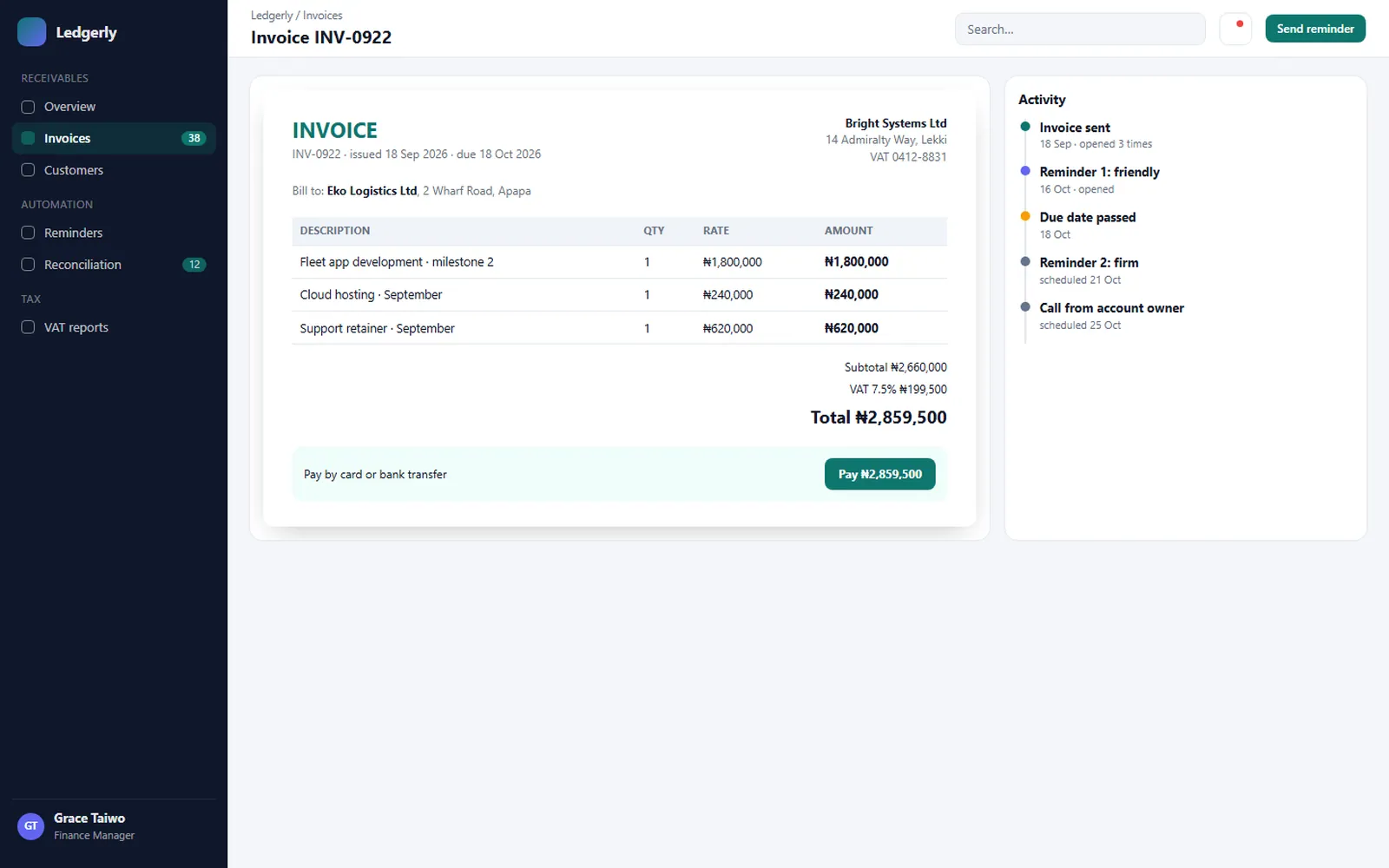Click the Reminder 2: firm timeline dot

coord(1025,261)
